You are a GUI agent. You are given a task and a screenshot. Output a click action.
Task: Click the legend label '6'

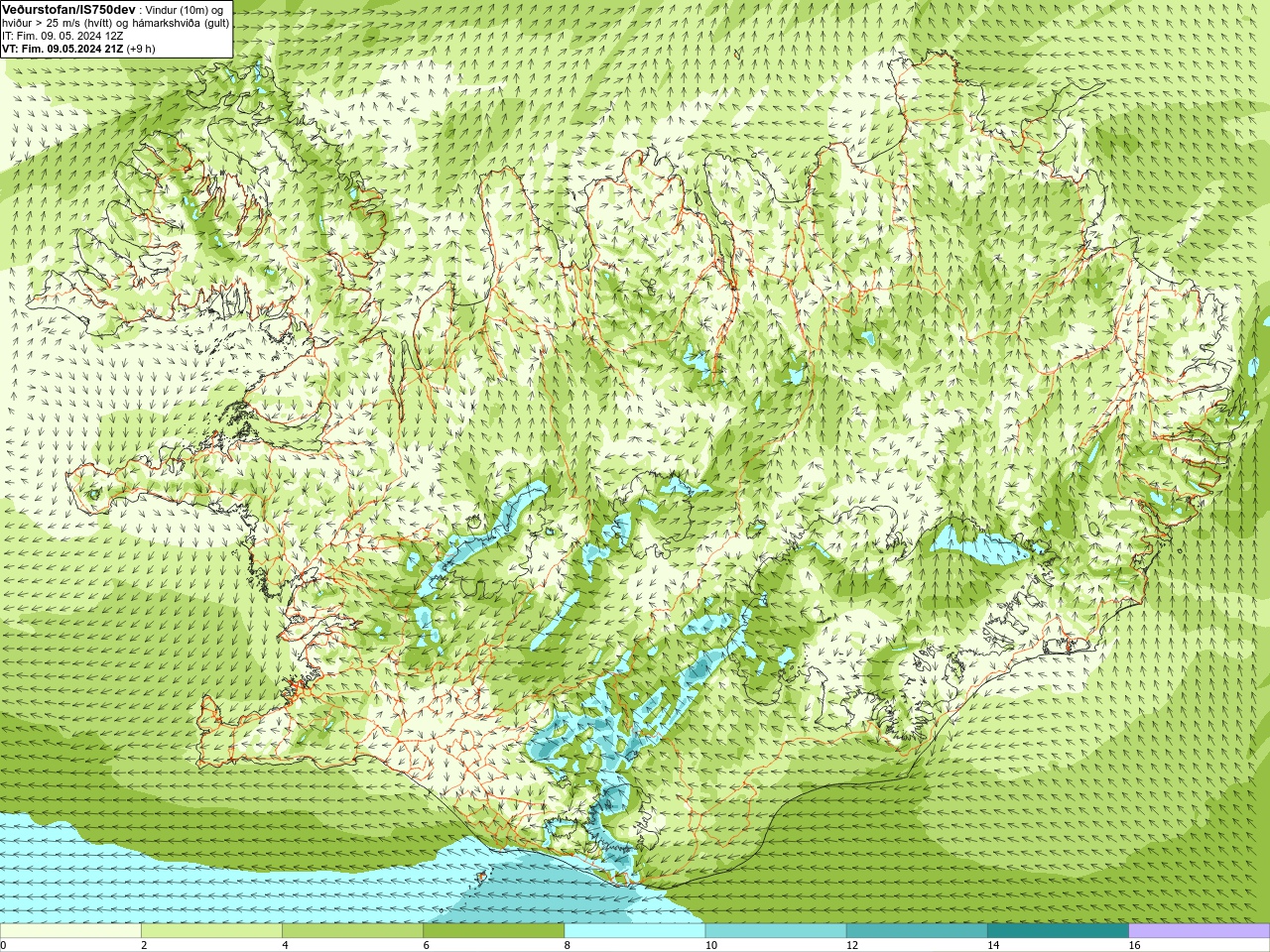(x=427, y=945)
